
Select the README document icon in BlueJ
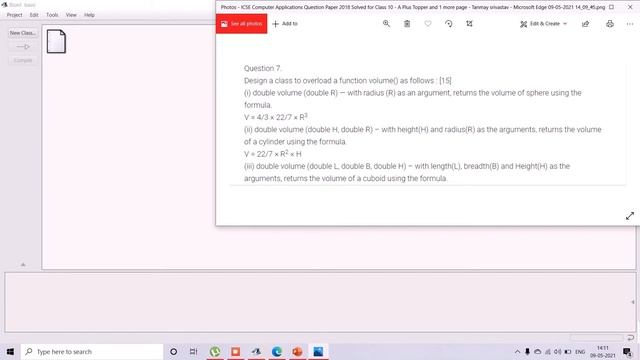point(56,41)
